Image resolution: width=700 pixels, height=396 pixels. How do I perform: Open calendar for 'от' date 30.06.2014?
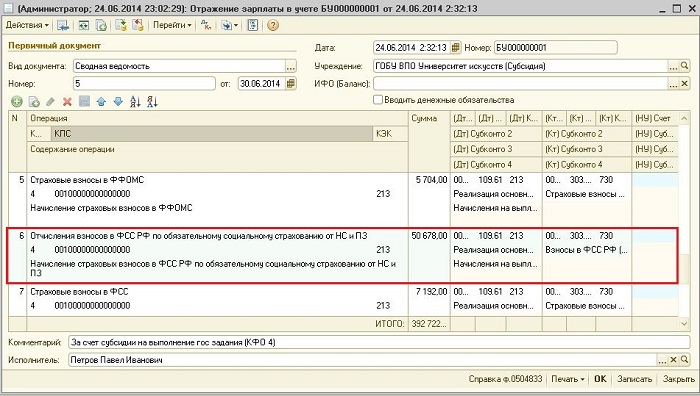coord(291,83)
